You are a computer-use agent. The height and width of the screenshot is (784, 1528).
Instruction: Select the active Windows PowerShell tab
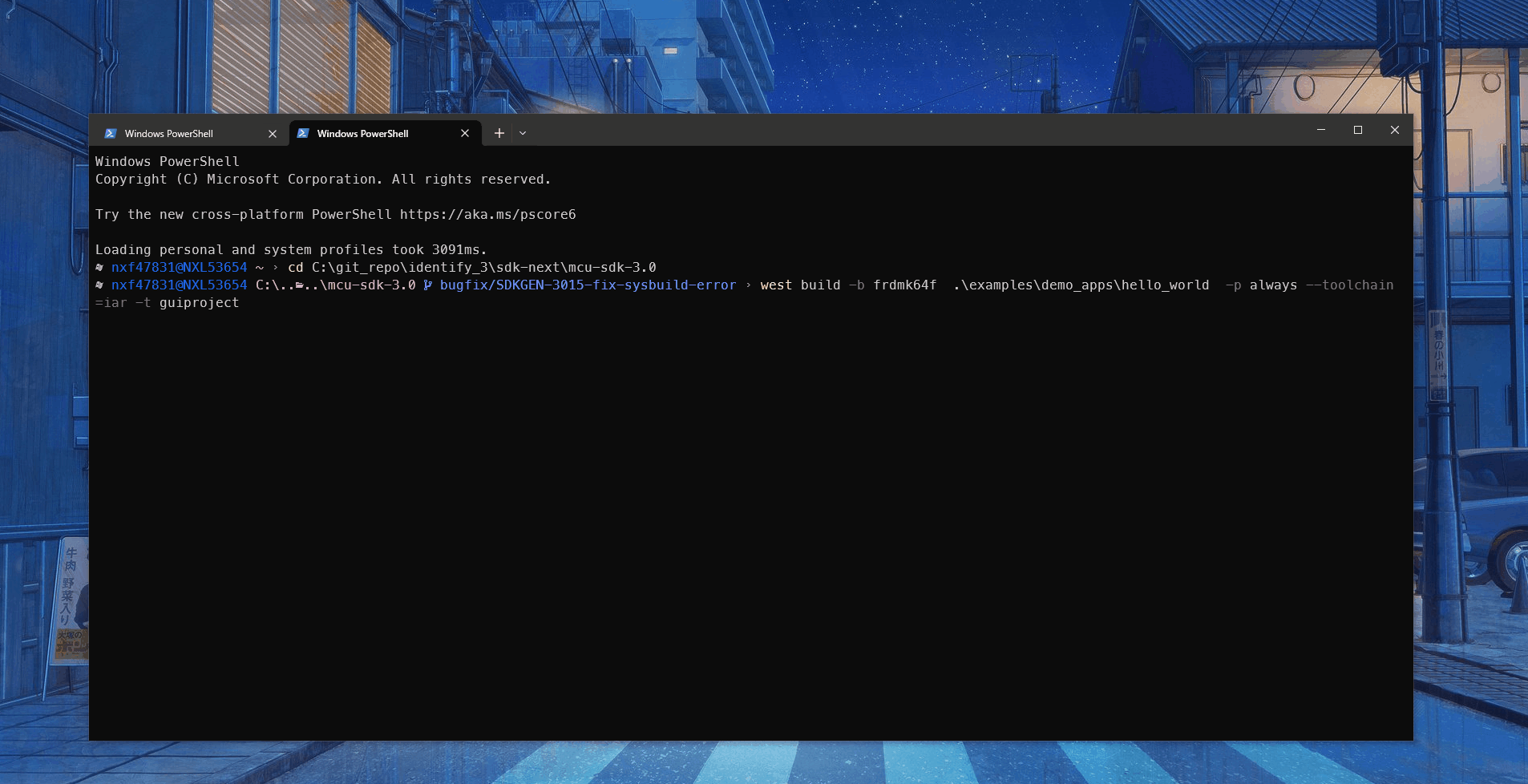pos(362,133)
